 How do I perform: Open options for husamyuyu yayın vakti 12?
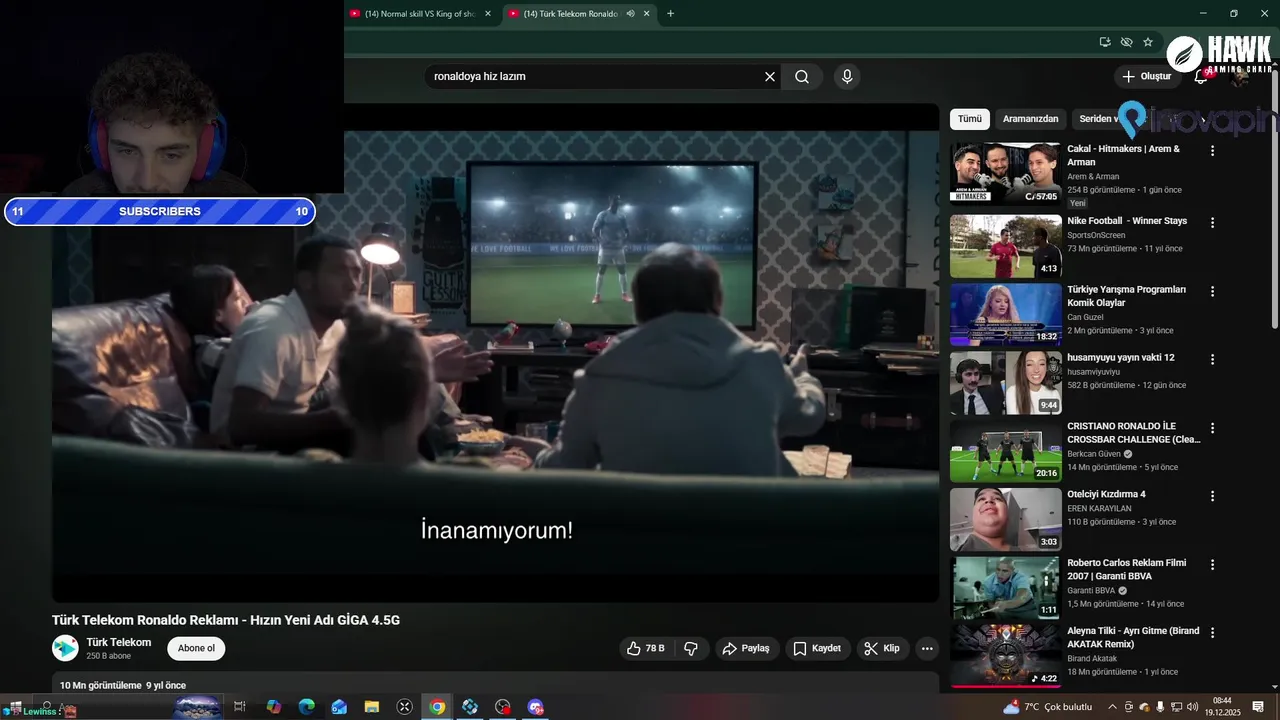click(x=1212, y=359)
